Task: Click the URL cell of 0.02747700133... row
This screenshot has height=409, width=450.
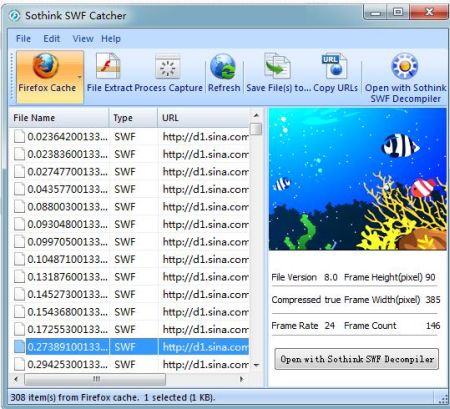Action: (205, 172)
